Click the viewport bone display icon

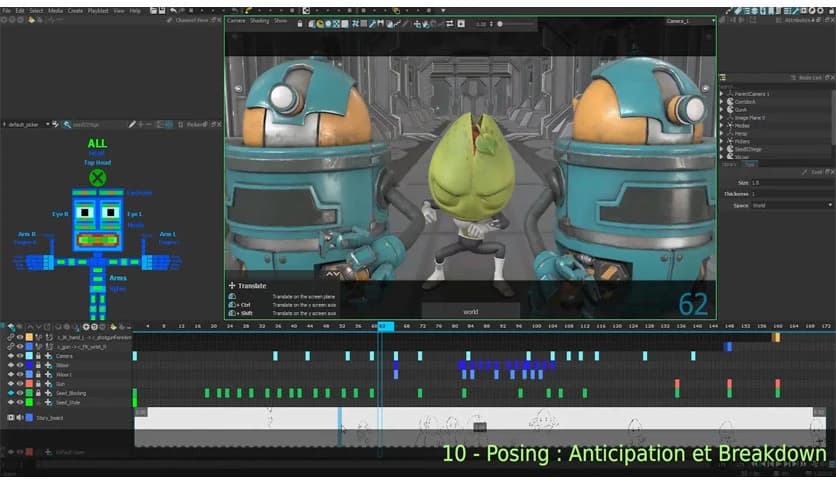372,23
